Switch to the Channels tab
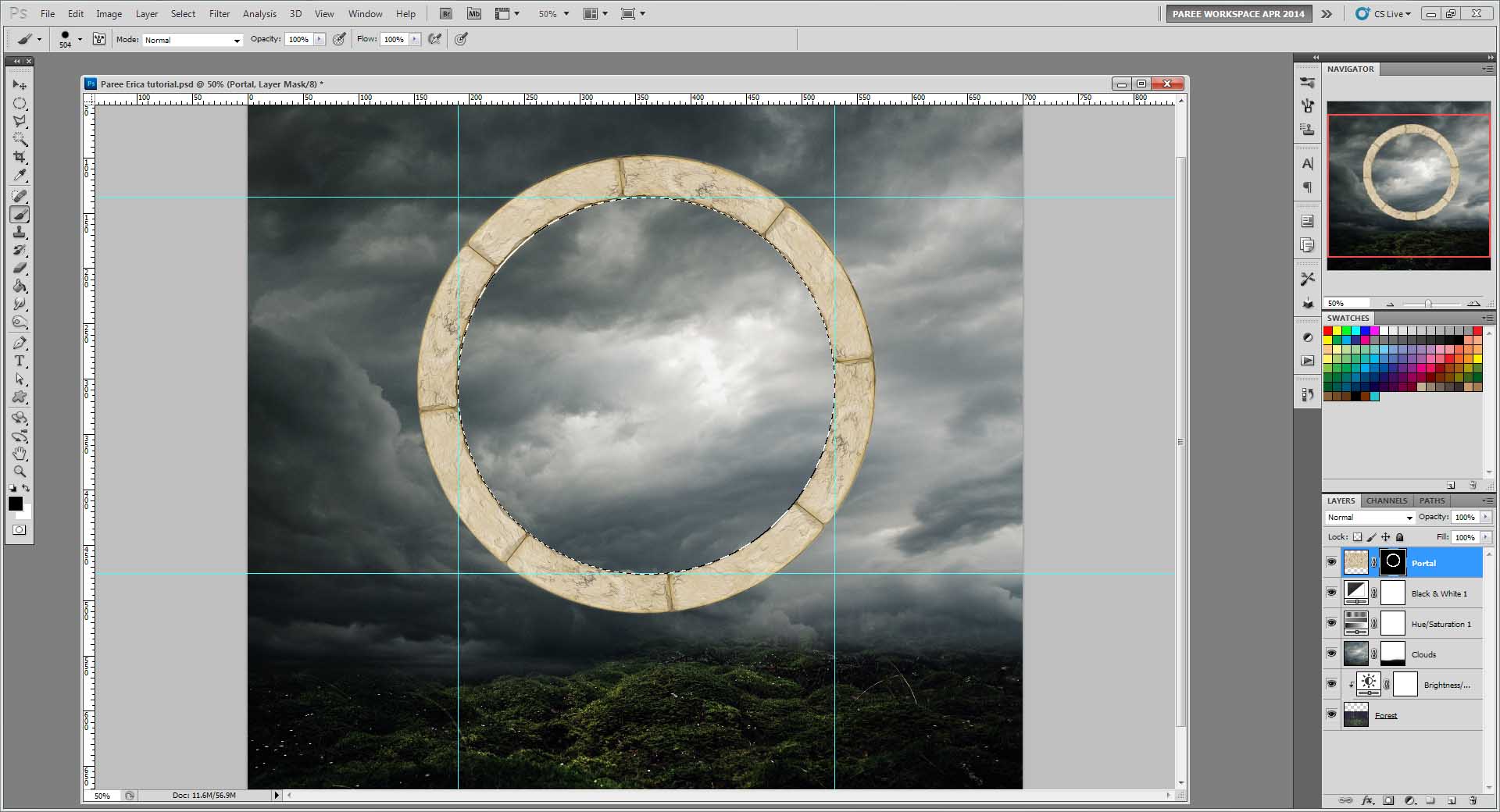This screenshot has height=812, width=1500. 1386,500
